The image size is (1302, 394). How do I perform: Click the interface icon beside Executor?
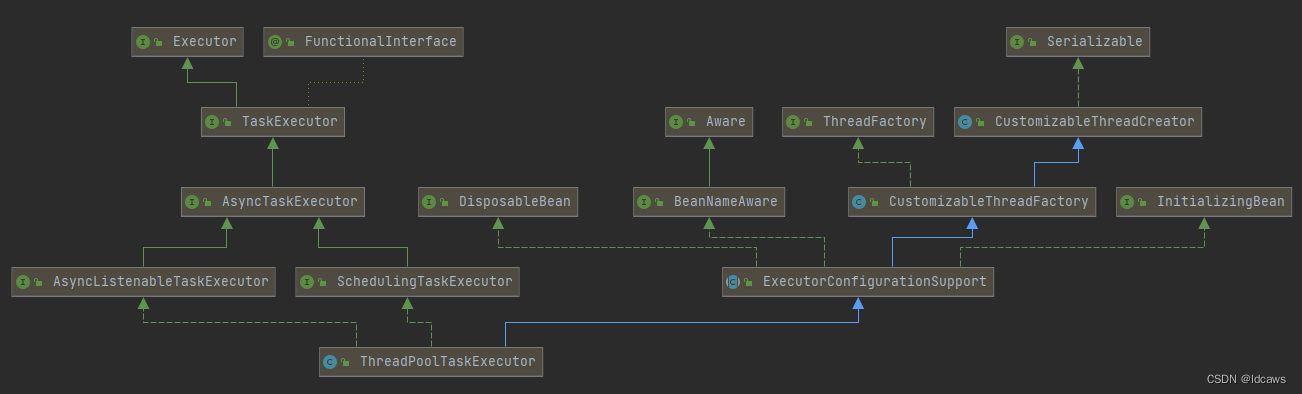pos(143,42)
